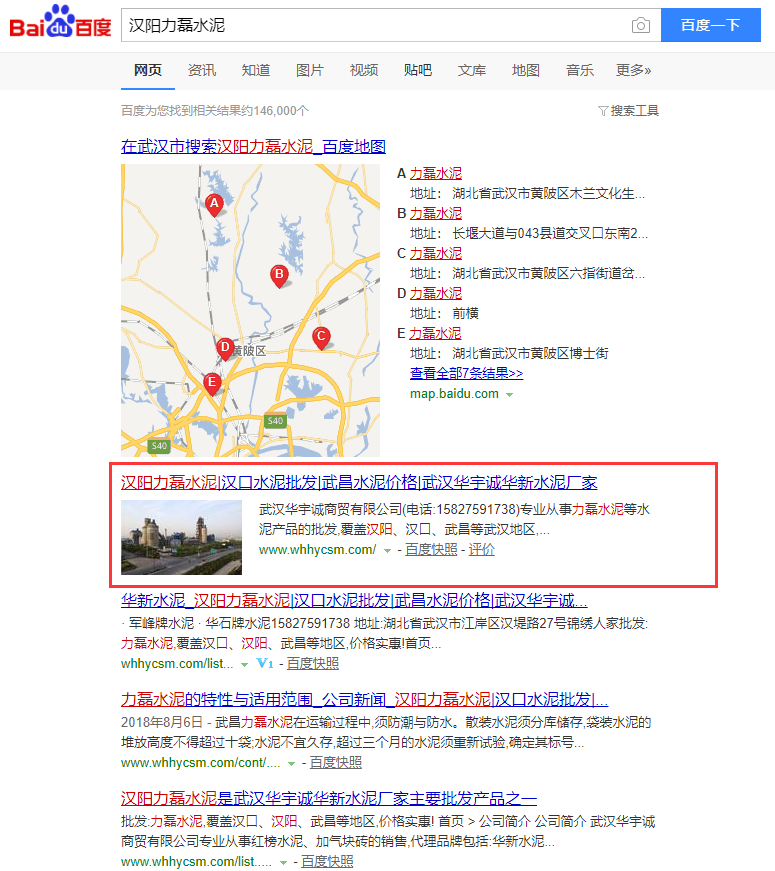
Task: Click 查看全部7条结果>> link
Action: tap(467, 373)
